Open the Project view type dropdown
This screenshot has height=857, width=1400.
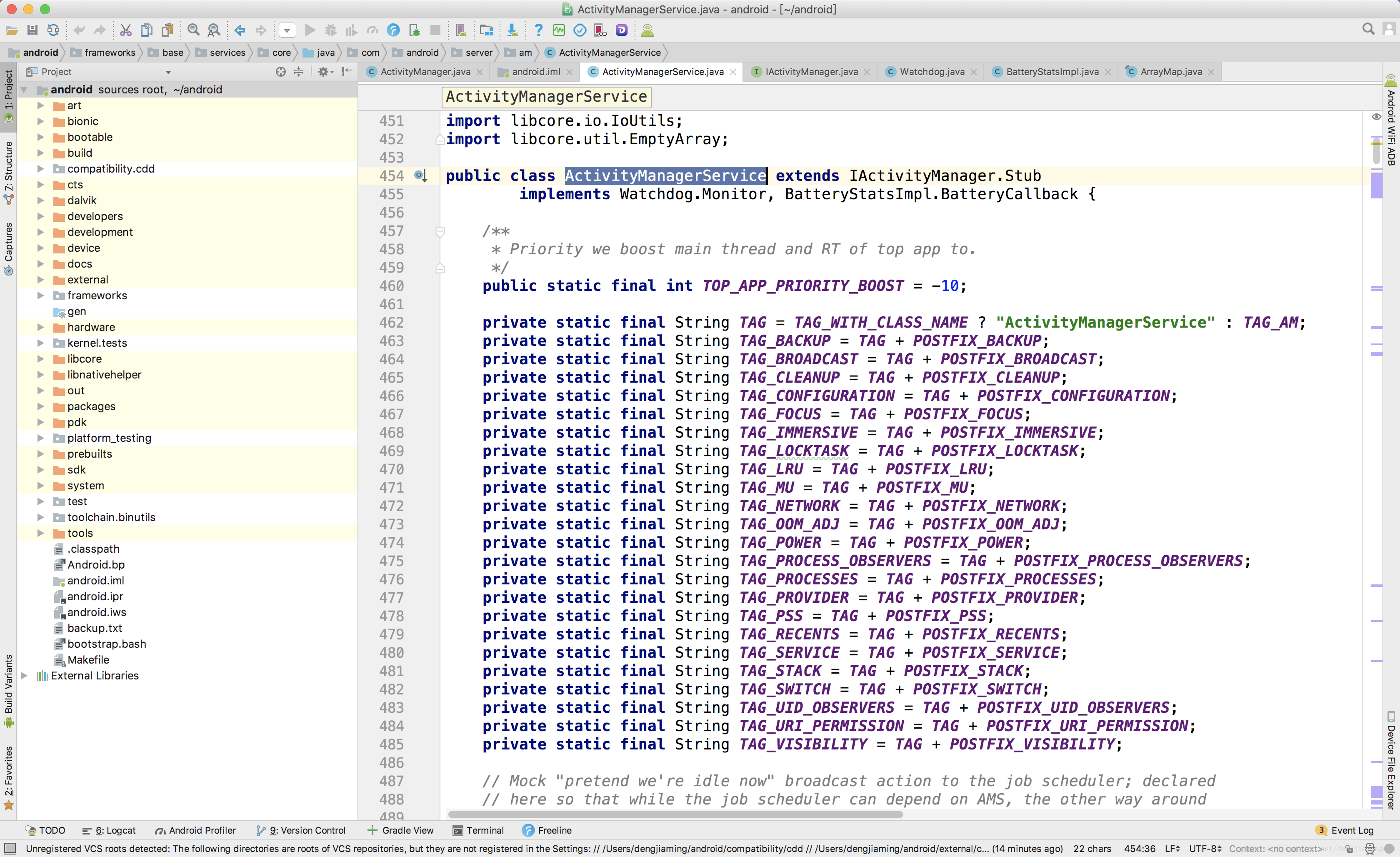(x=168, y=72)
